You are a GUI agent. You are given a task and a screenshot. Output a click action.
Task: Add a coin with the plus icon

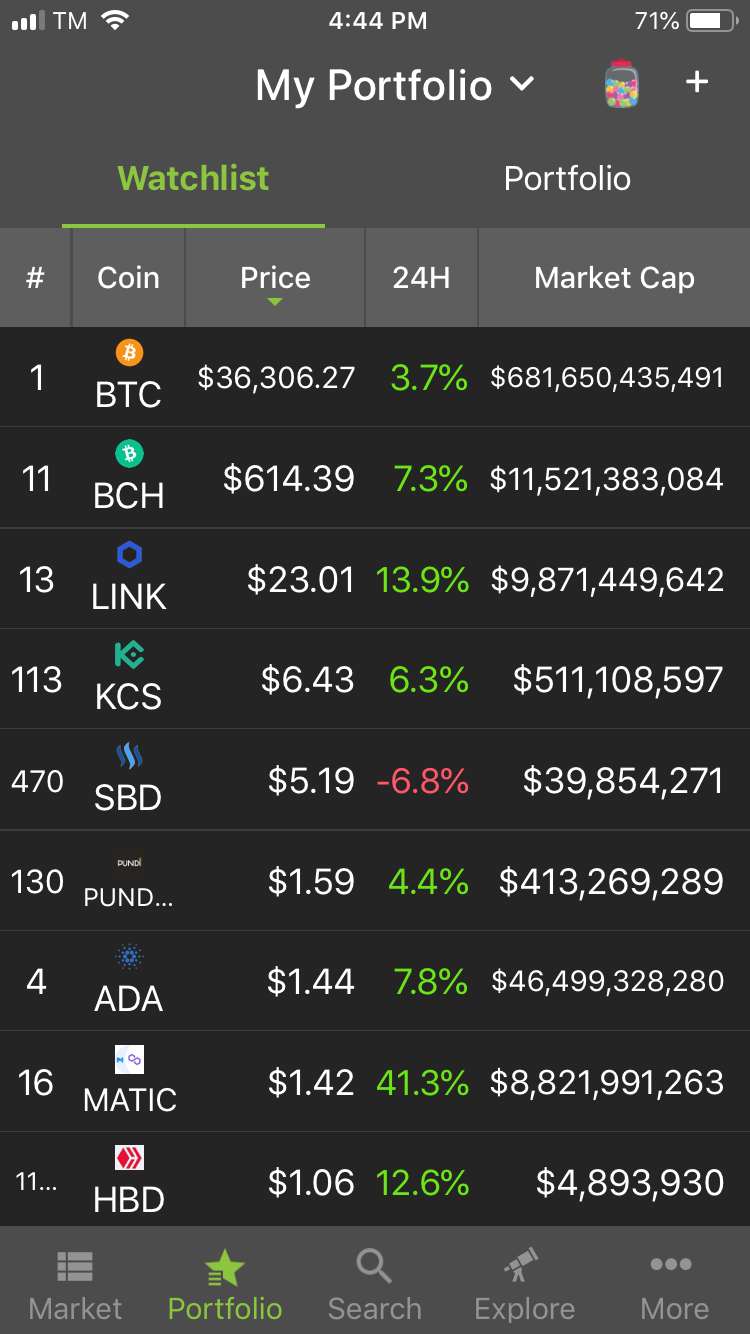(x=697, y=82)
